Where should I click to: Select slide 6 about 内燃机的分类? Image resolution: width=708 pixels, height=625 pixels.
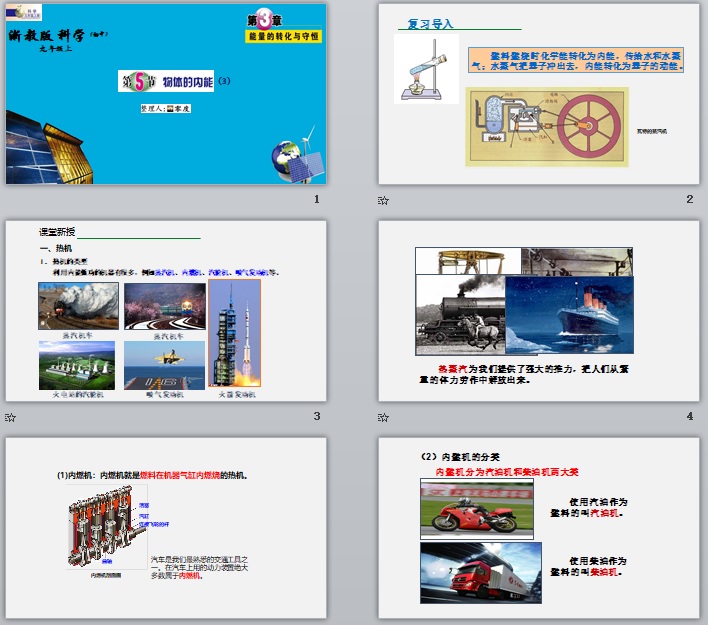tap(539, 528)
